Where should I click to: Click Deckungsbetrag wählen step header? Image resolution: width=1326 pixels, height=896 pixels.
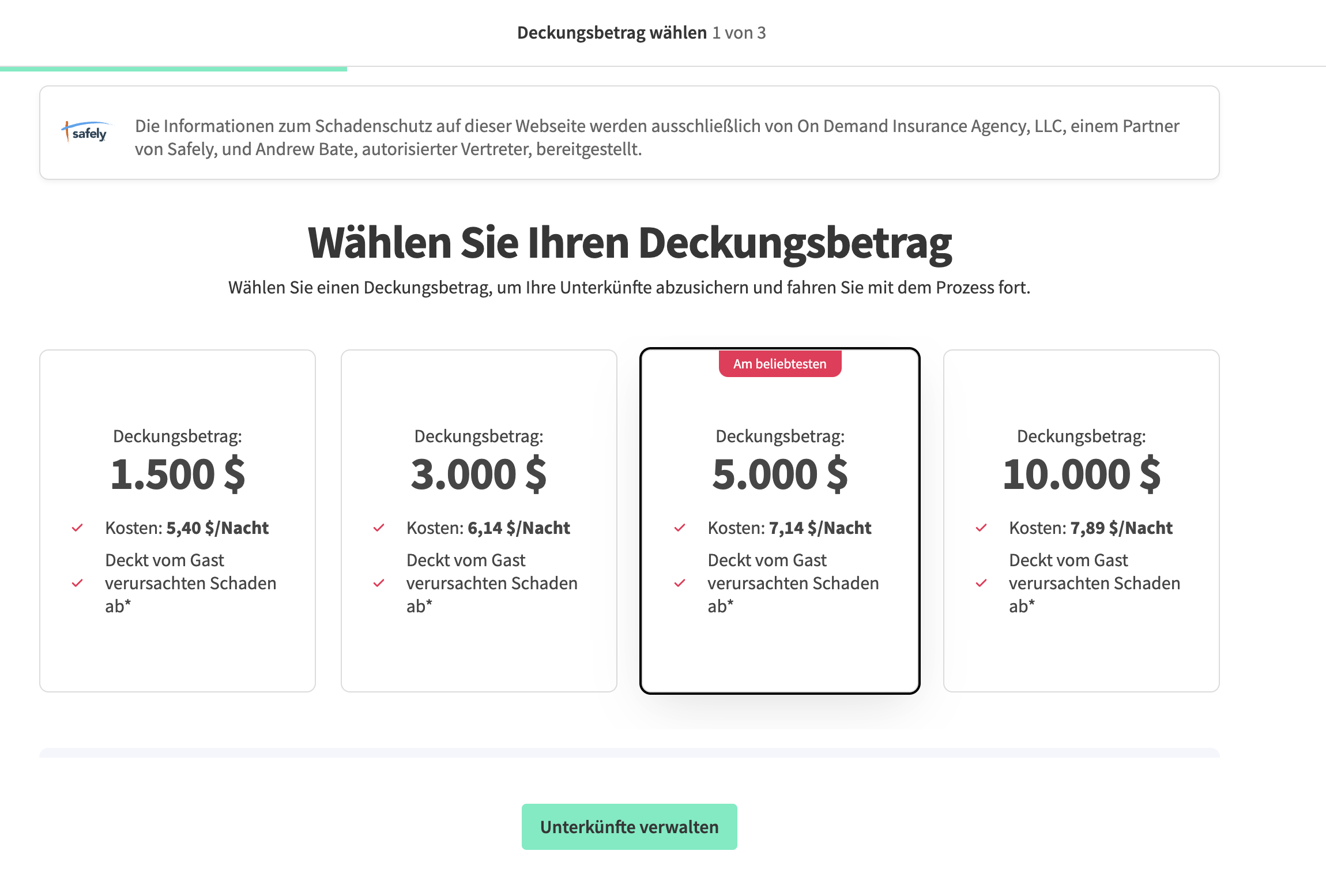click(612, 33)
